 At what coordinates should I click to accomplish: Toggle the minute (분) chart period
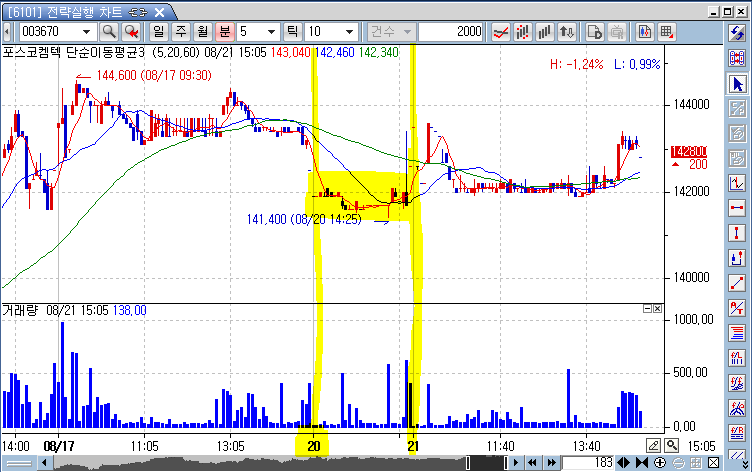pos(225,31)
